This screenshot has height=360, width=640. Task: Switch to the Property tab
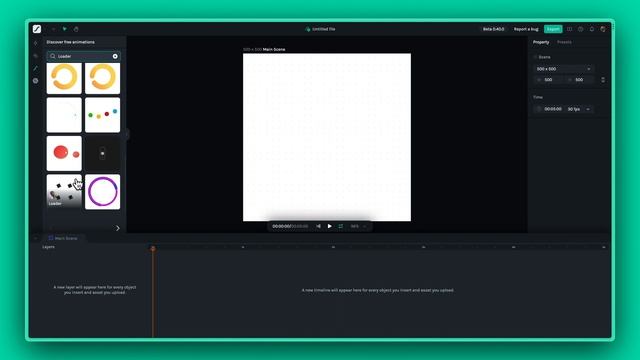541,42
